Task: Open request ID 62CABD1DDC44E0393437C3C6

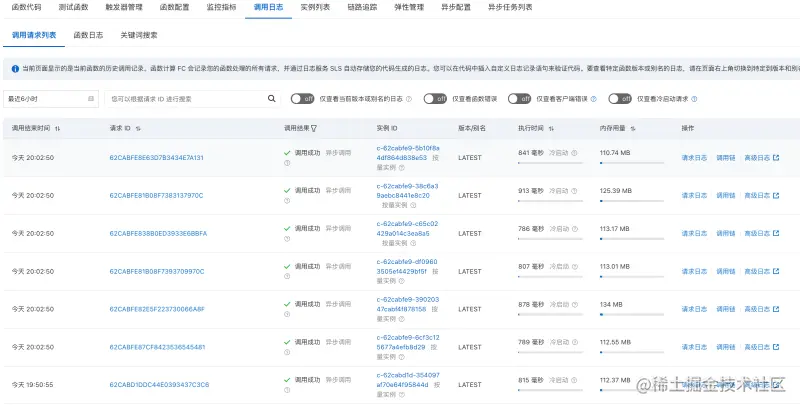Action: (159, 385)
